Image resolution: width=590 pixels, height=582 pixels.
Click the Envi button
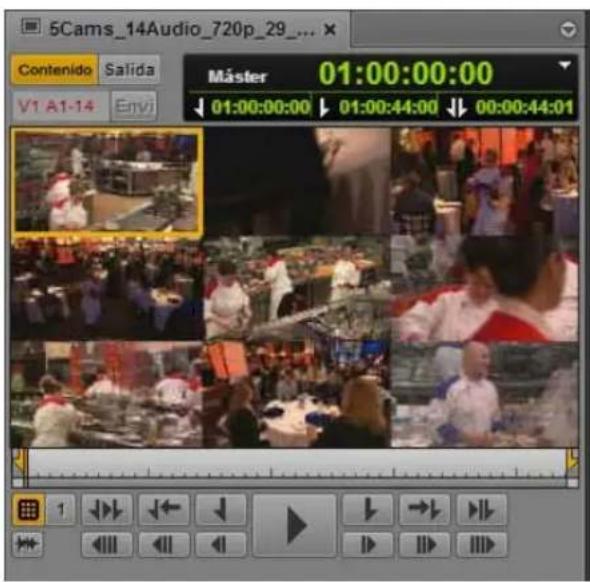[x=134, y=106]
